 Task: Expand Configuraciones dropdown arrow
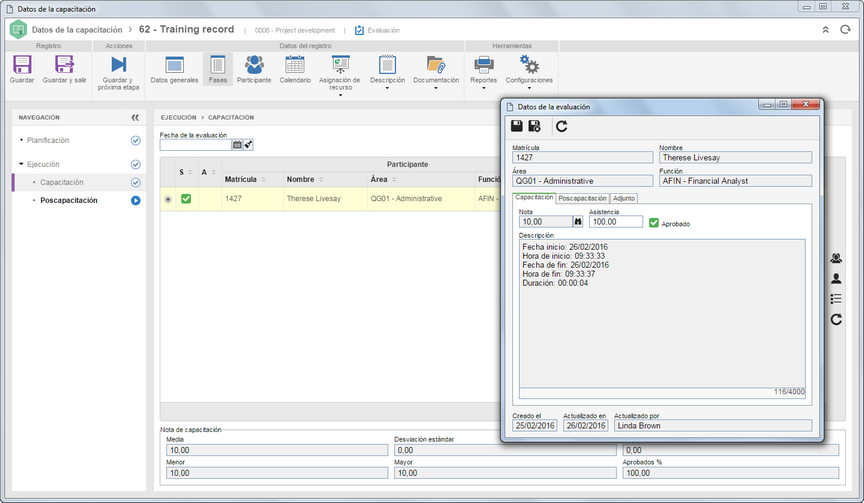529,88
